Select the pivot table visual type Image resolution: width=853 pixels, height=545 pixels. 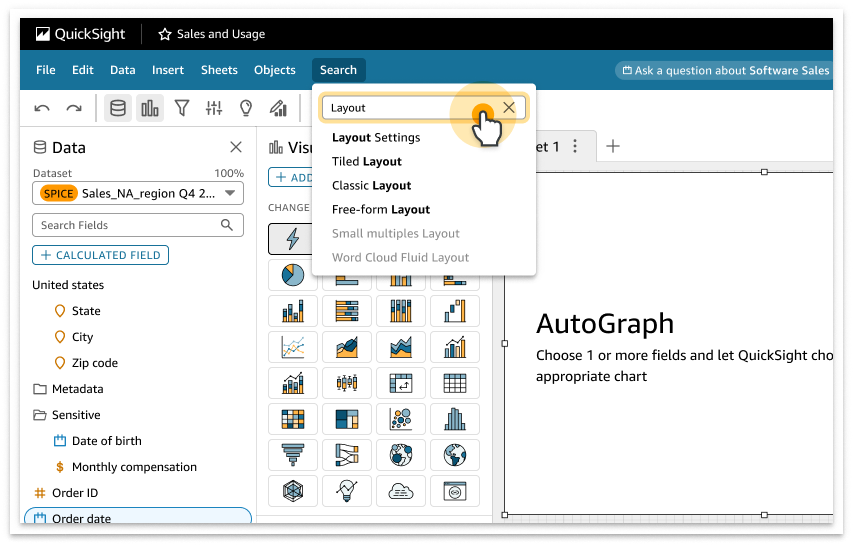point(400,382)
